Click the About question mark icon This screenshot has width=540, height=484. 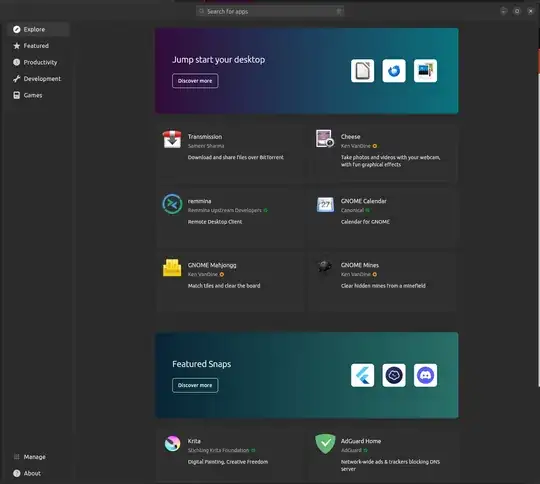pos(17,473)
